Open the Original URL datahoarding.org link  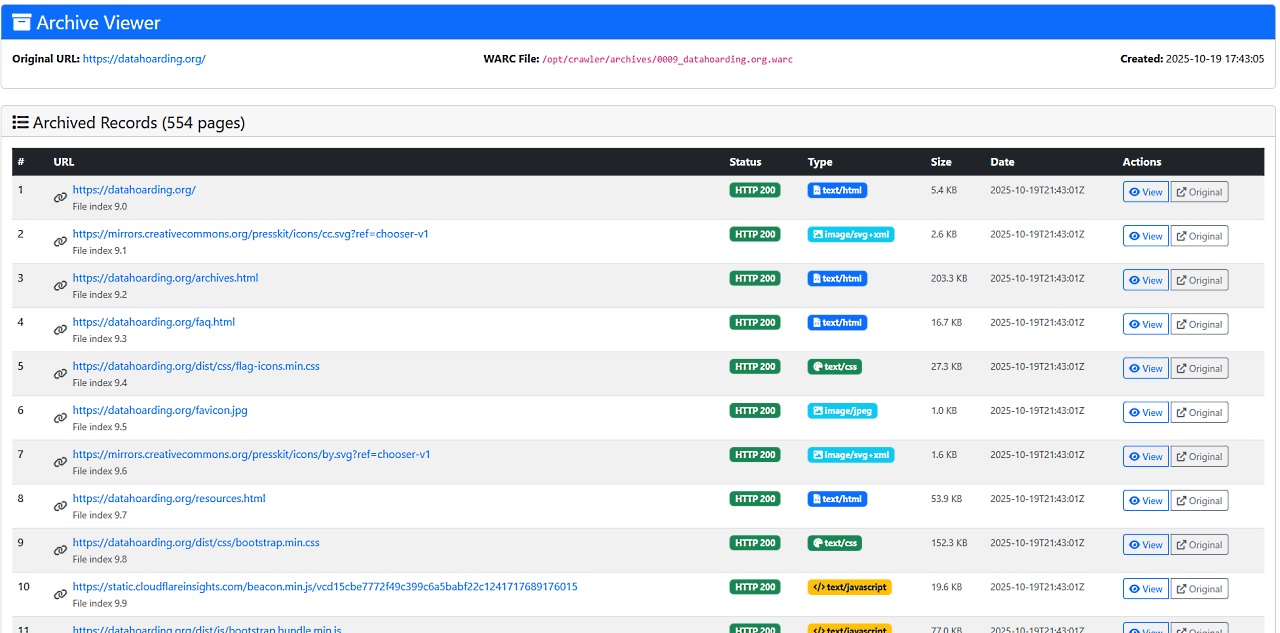(144, 59)
